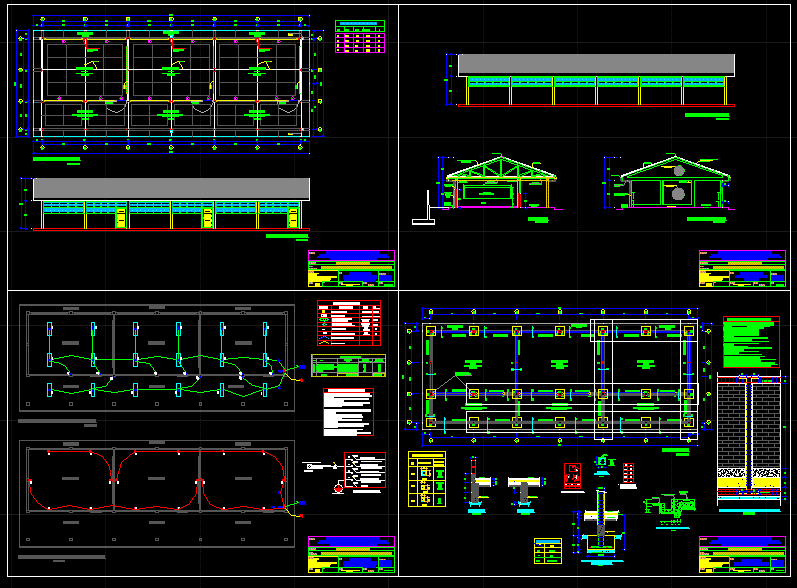Select the floor plan in the top-left sheet
Viewport: 797px width, 588px height.
(170, 88)
